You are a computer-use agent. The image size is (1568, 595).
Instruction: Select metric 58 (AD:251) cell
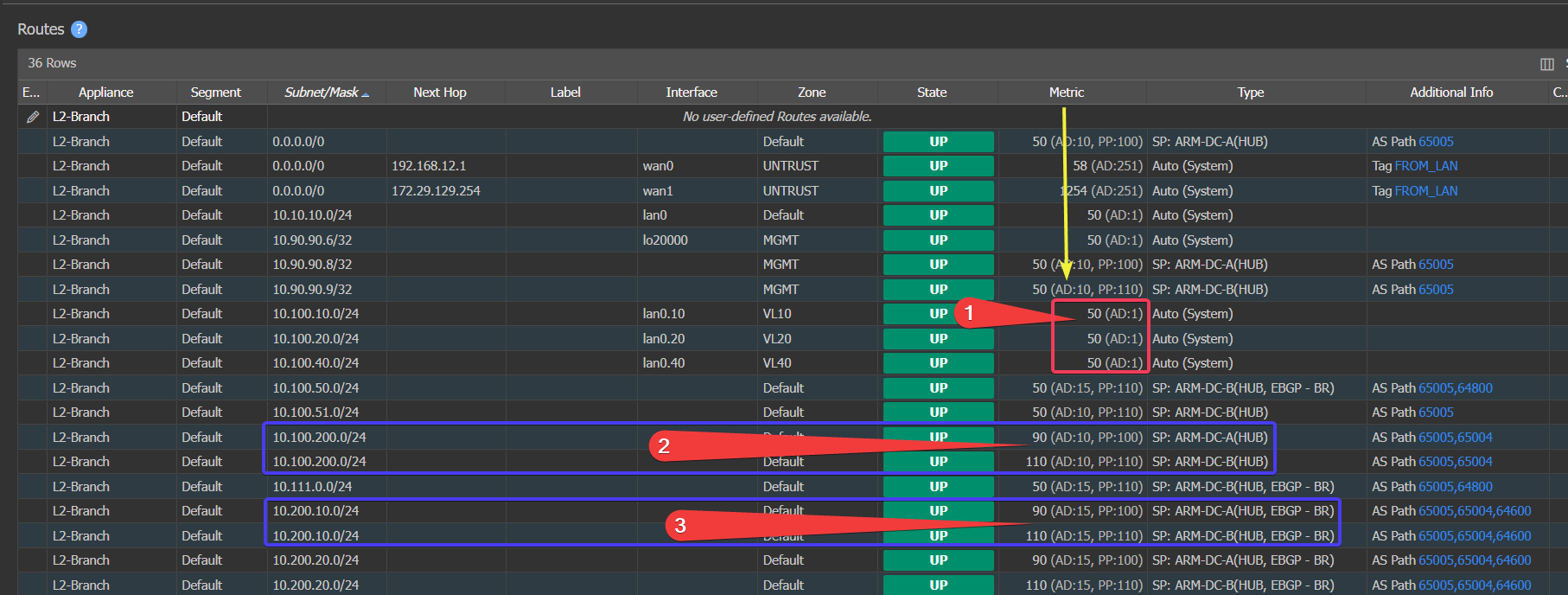[x=1073, y=166]
